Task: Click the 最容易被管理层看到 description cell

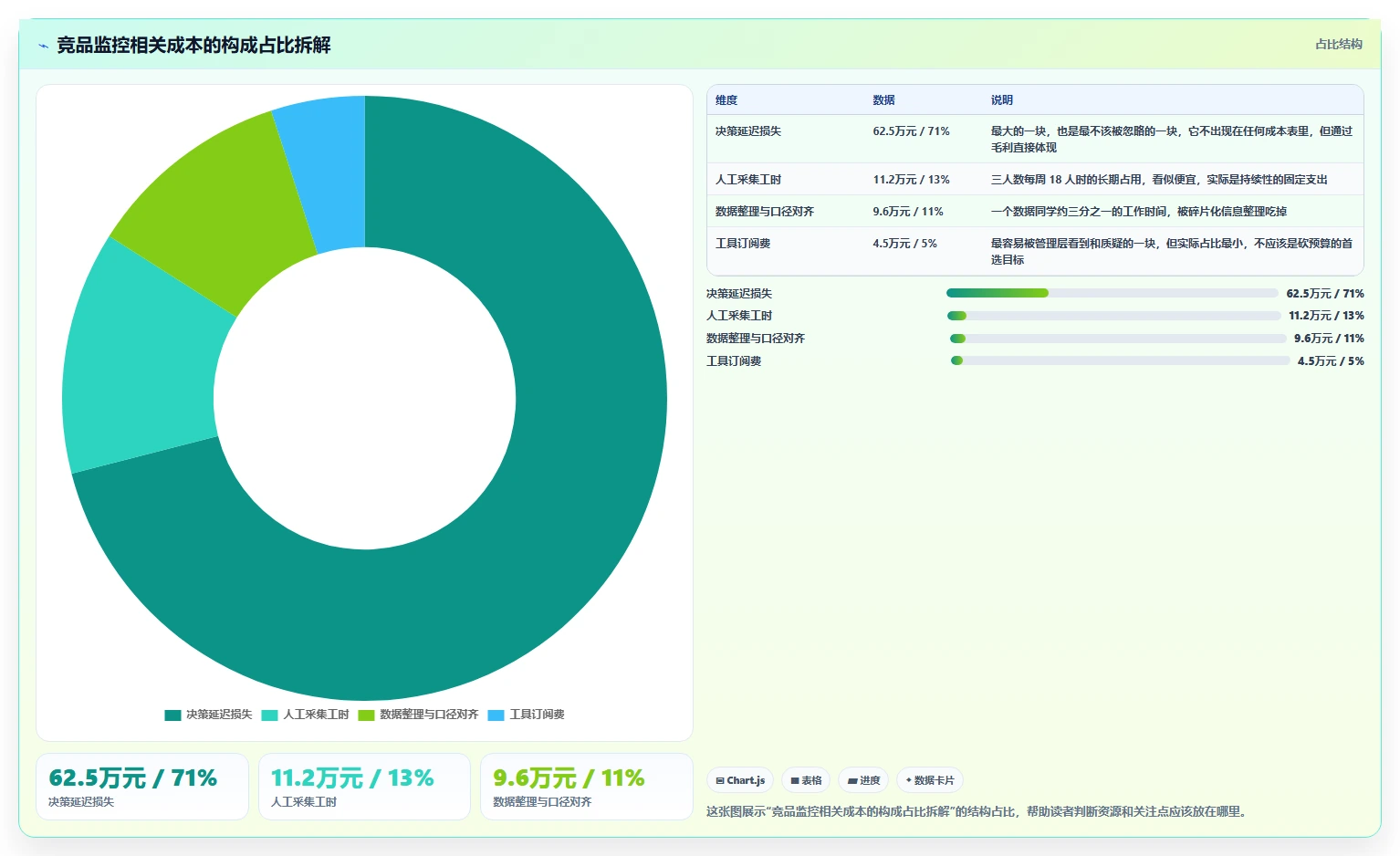Action: (1172, 252)
